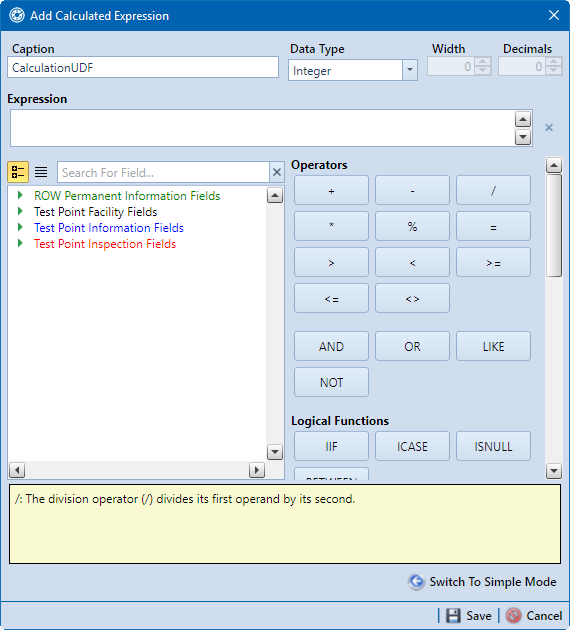The image size is (570, 630).
Task: Decrease the Decimals spinner value
Action: coord(554,71)
